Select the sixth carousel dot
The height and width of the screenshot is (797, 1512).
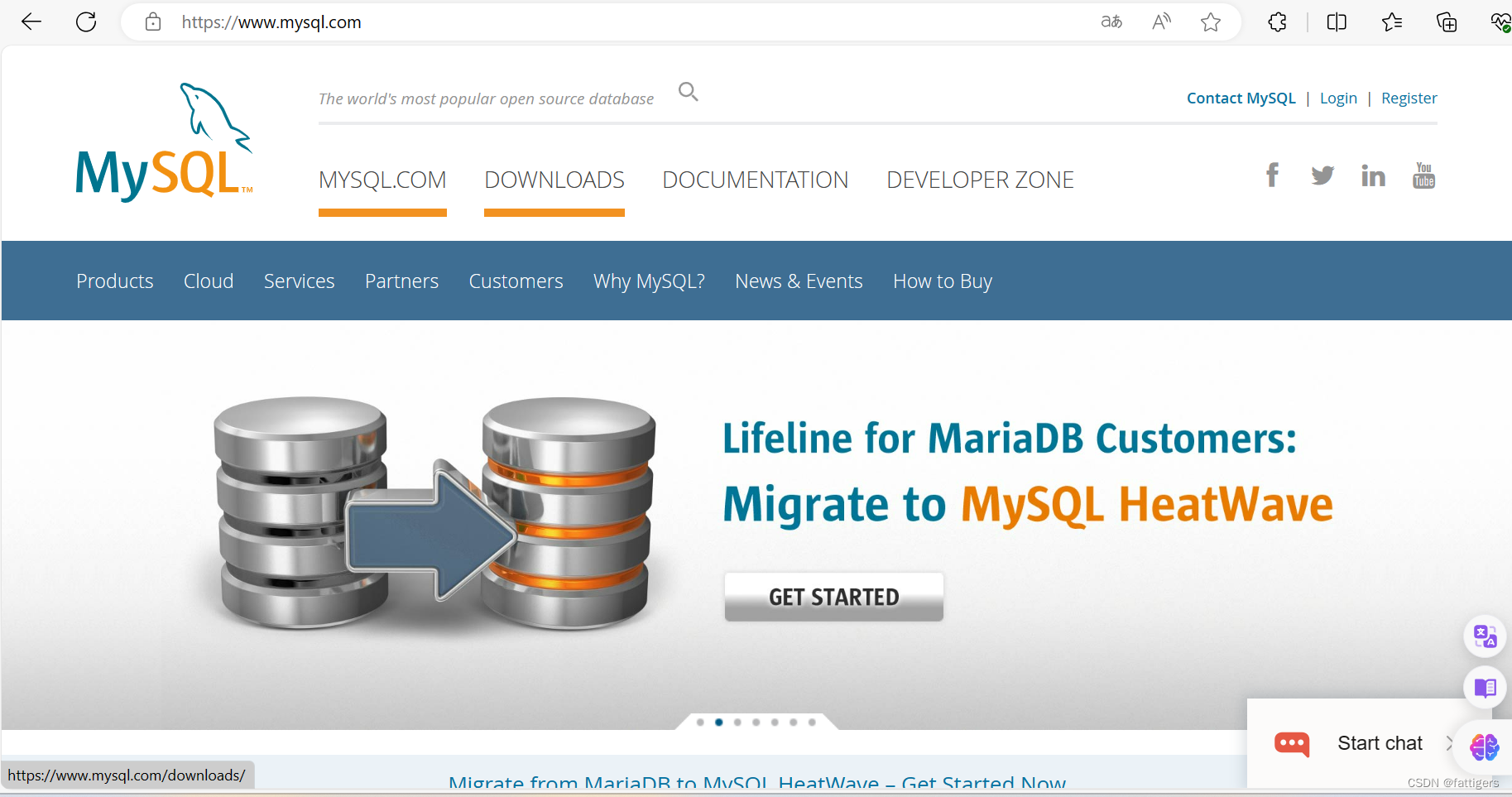[x=793, y=723]
